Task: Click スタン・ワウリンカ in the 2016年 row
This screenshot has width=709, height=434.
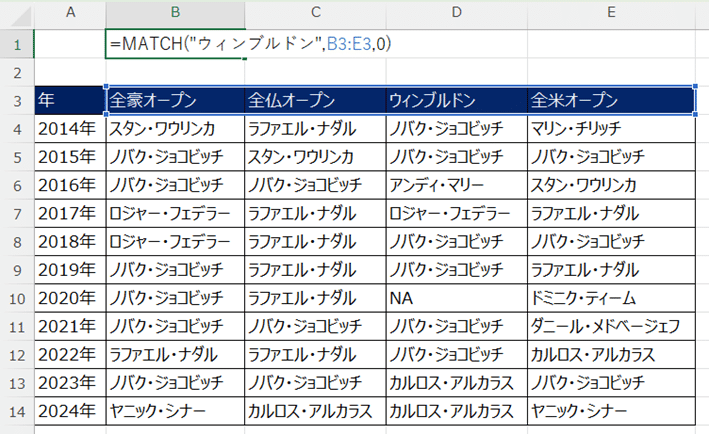Action: (x=611, y=185)
